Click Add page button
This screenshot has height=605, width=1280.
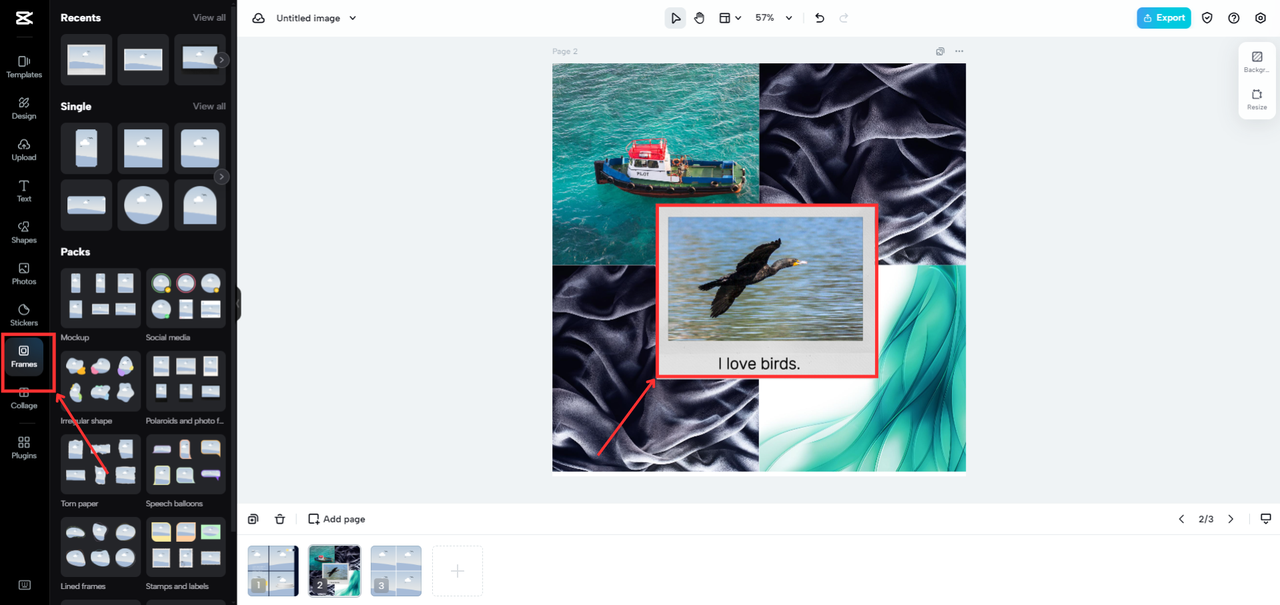point(336,519)
